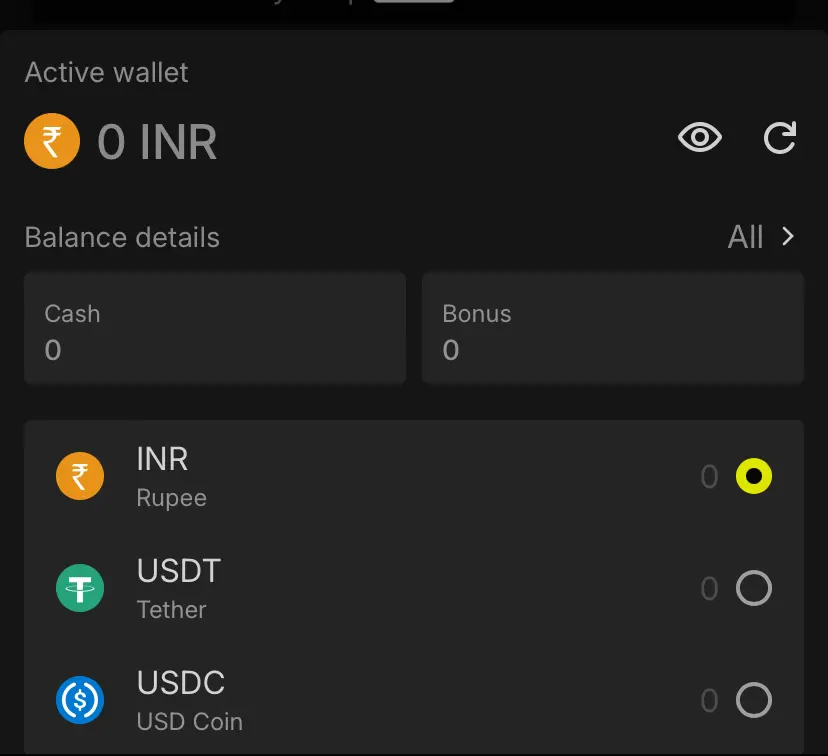Expand balance details chevron arrow
Screen dimensions: 828x756
pos(788,237)
